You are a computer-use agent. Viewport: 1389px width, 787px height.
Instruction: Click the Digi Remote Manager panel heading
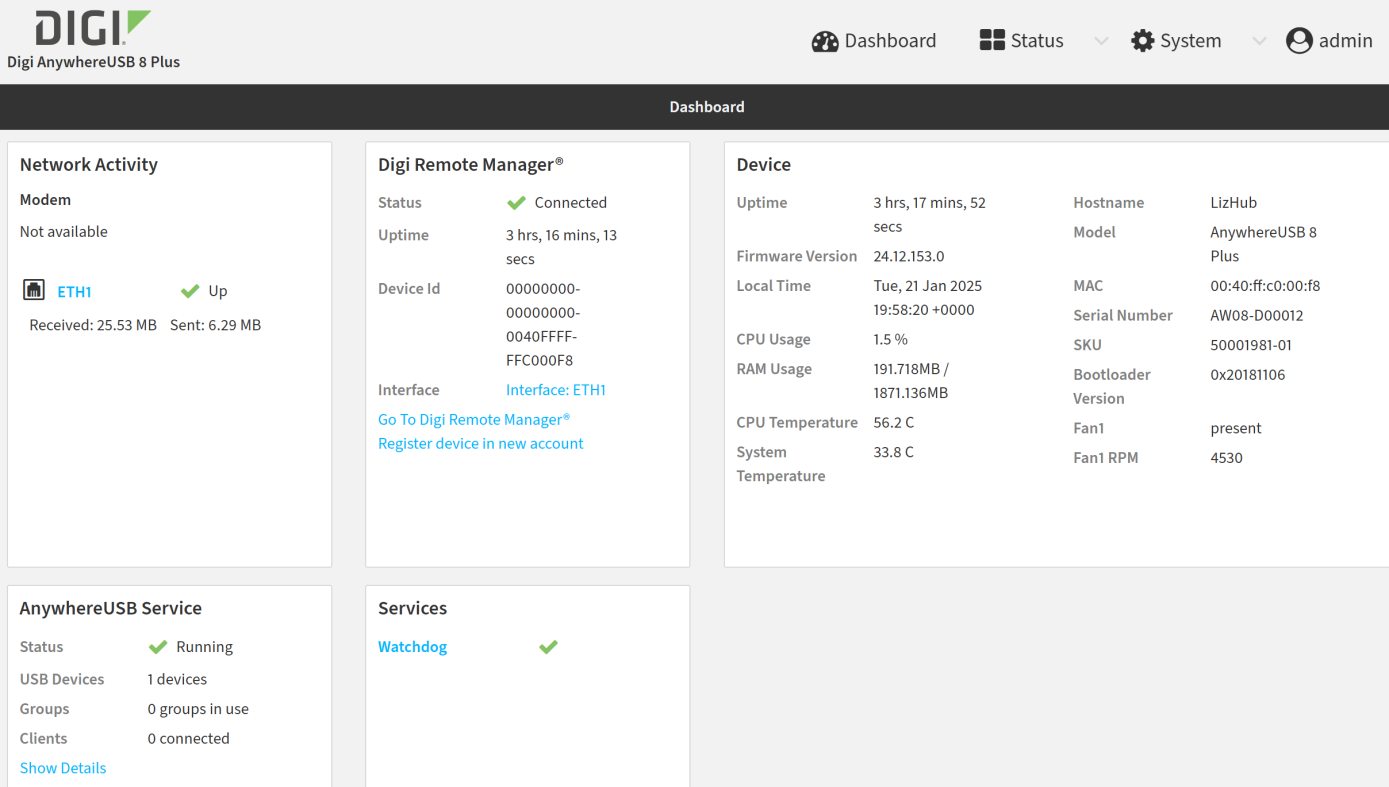(x=471, y=165)
